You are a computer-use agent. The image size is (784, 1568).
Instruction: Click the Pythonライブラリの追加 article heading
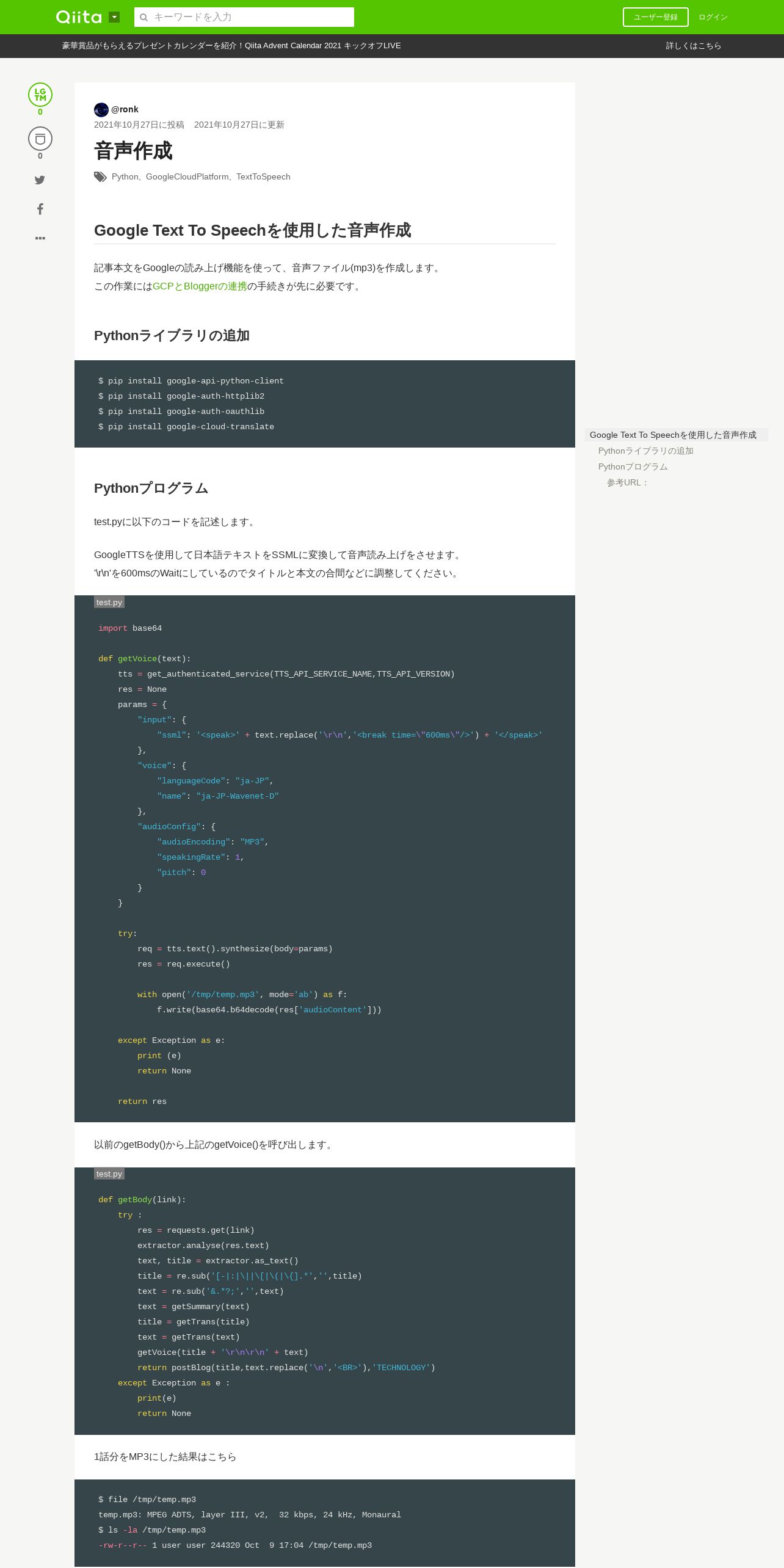point(172,335)
